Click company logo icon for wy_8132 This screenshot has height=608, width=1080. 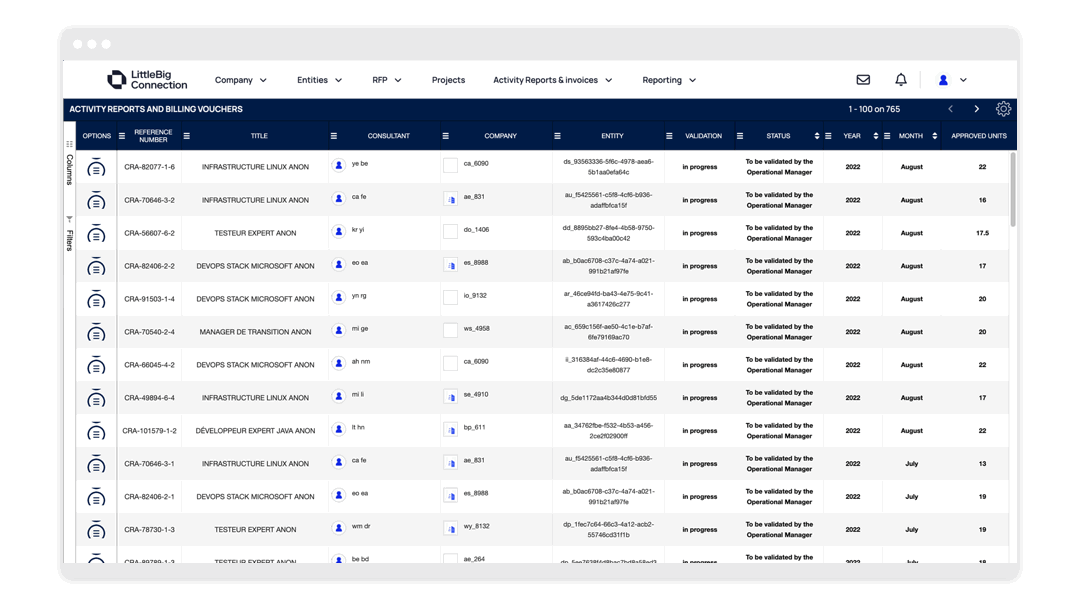coord(450,529)
